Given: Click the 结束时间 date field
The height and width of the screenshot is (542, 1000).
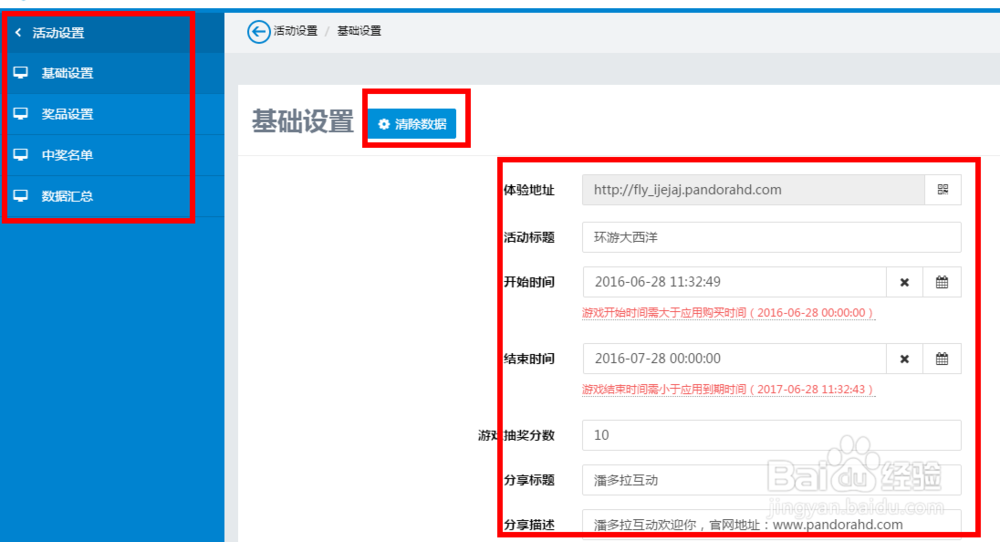Looking at the screenshot, I should click(735, 358).
